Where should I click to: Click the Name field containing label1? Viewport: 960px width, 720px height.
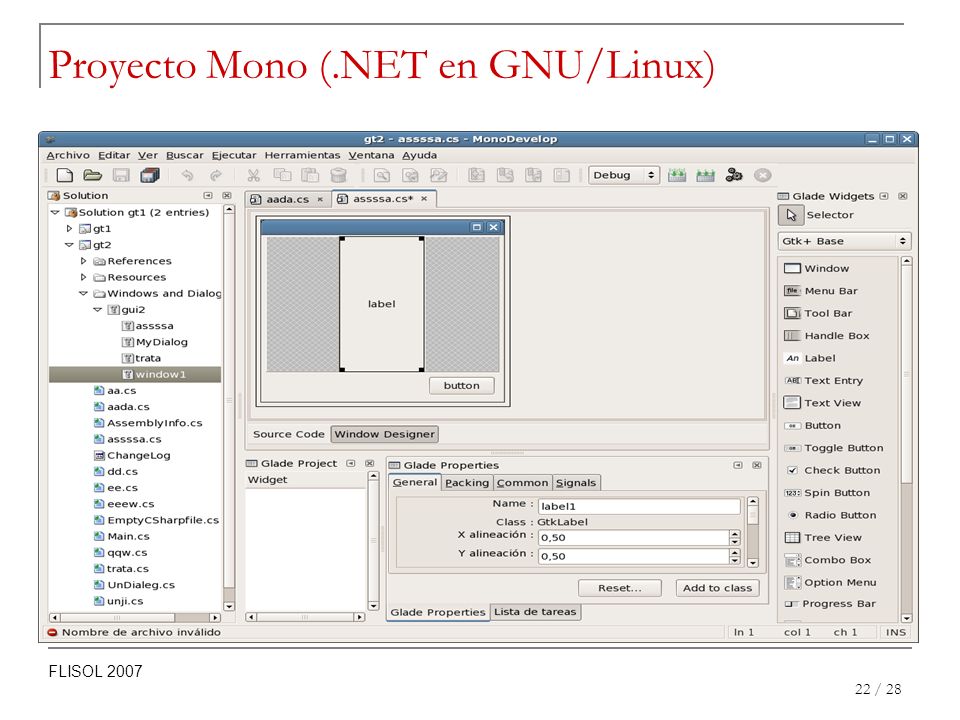click(639, 506)
